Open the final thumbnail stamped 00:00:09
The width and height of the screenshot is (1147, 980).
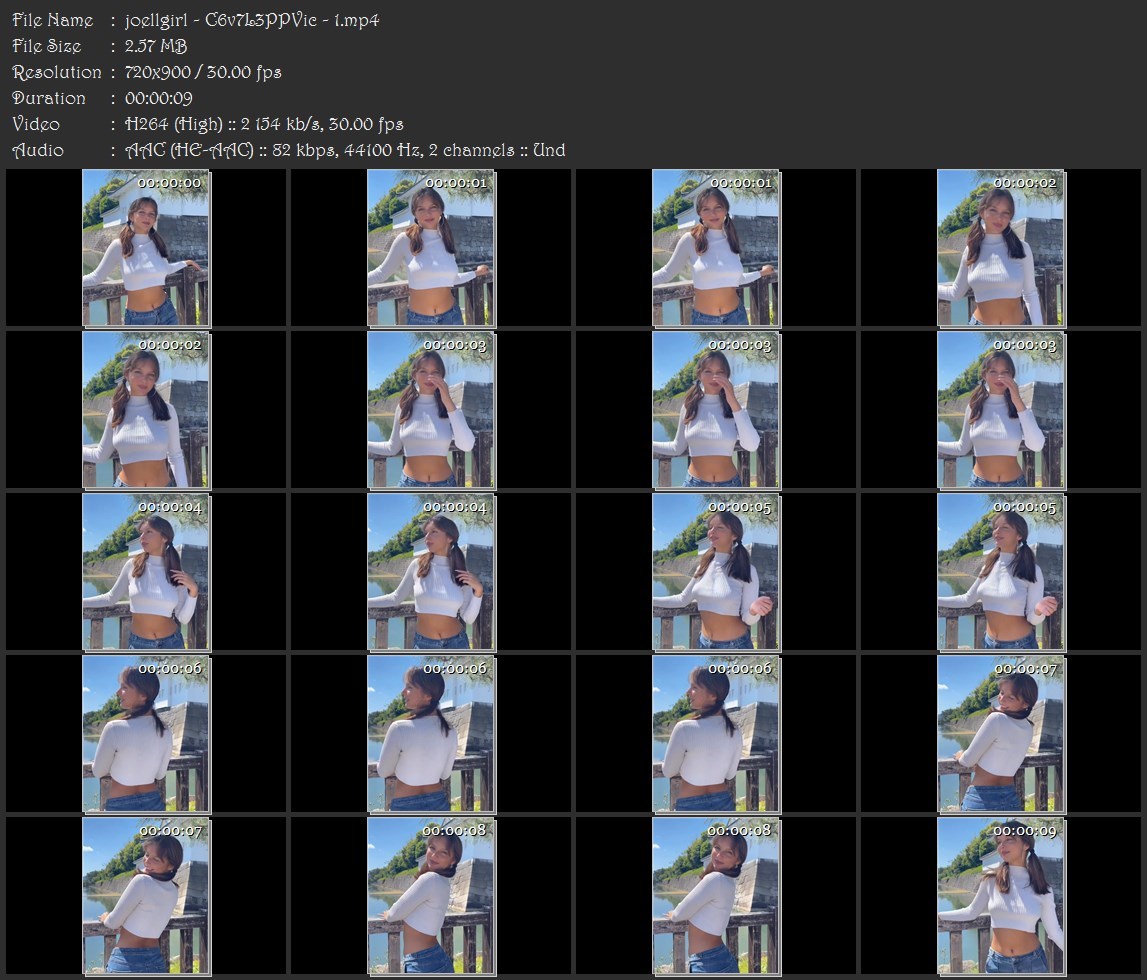(x=1001, y=896)
